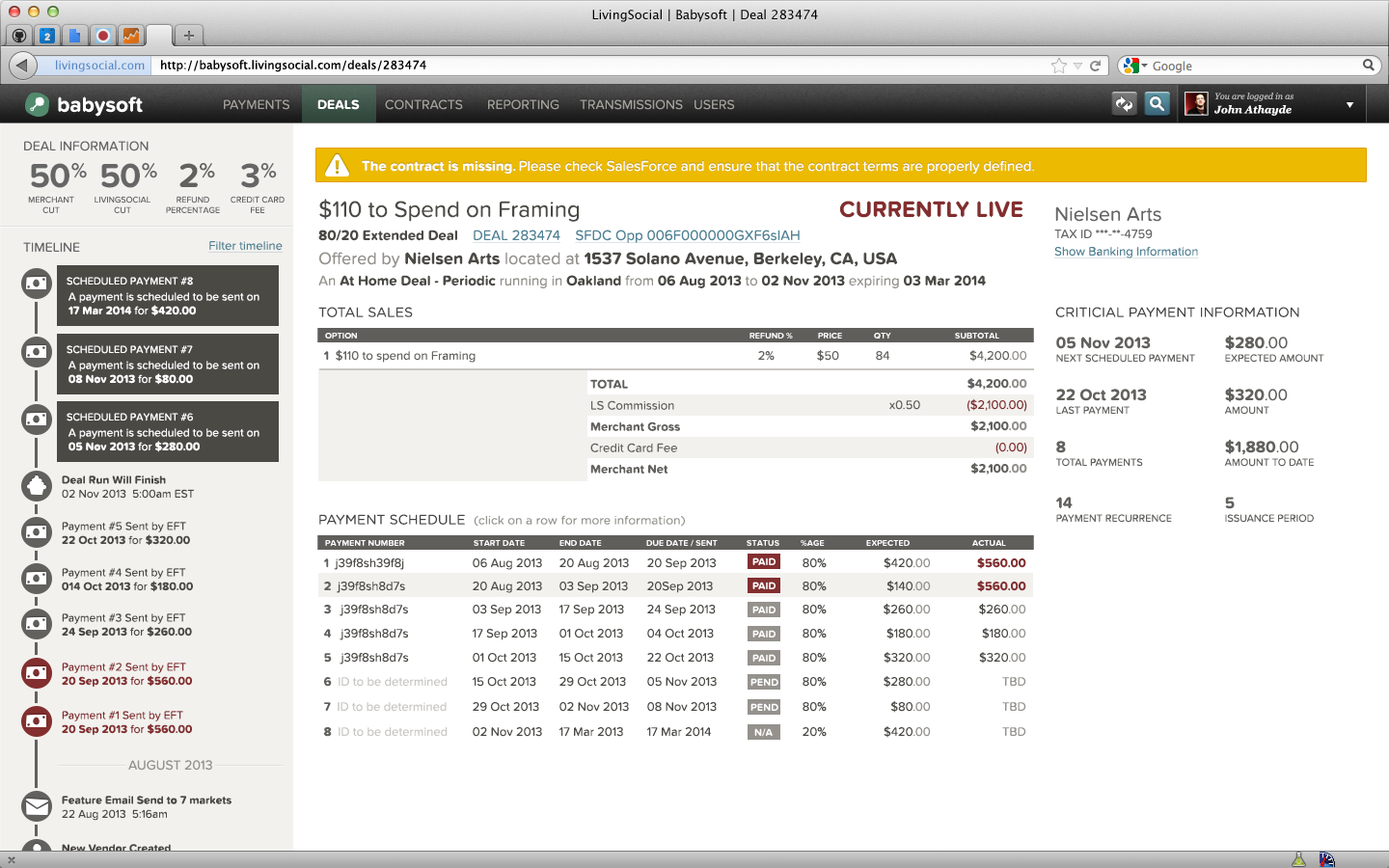
Task: Expand the user account dropdown arrow
Action: click(x=1349, y=105)
